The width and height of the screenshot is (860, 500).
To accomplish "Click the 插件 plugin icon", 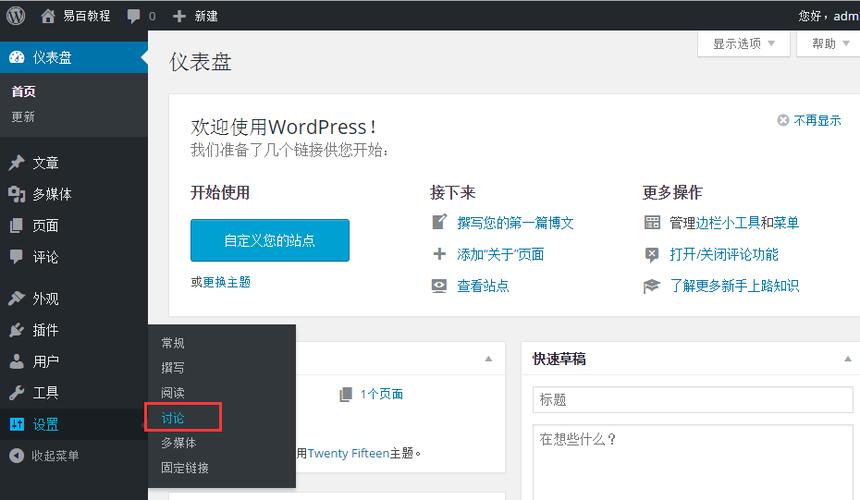I will coord(17,330).
